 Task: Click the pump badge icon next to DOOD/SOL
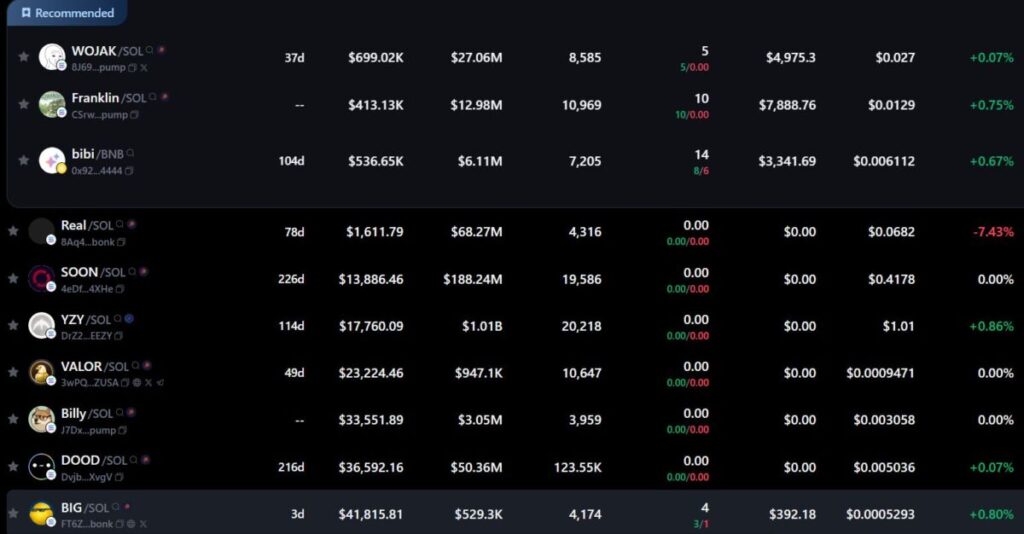point(145,460)
